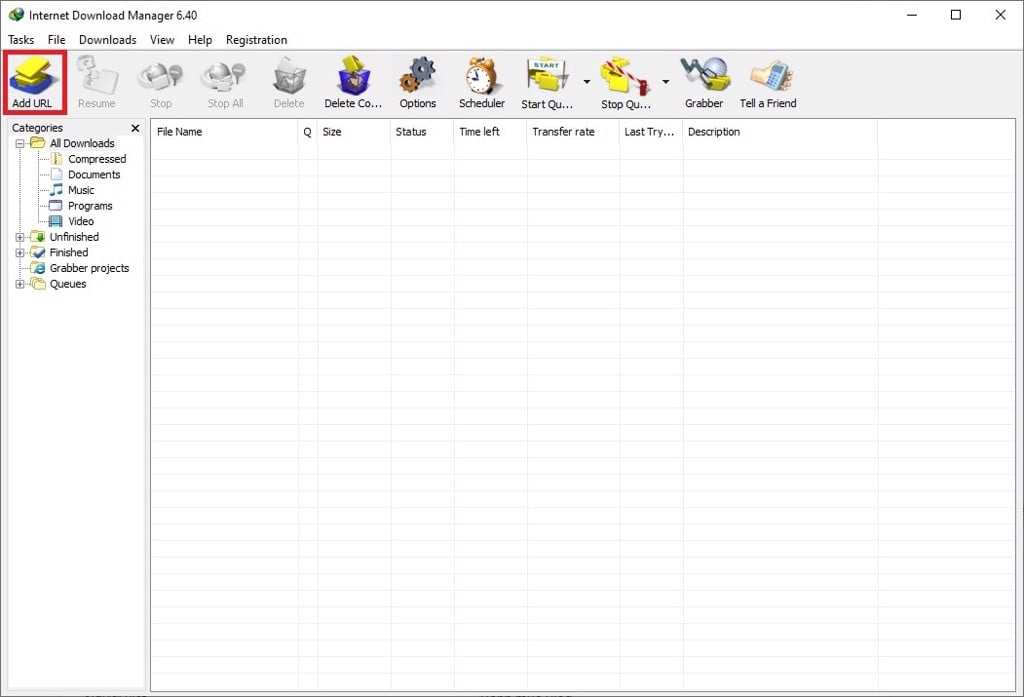This screenshot has width=1024, height=697.
Task: Launch the Grabber tool icon
Action: coord(704,82)
